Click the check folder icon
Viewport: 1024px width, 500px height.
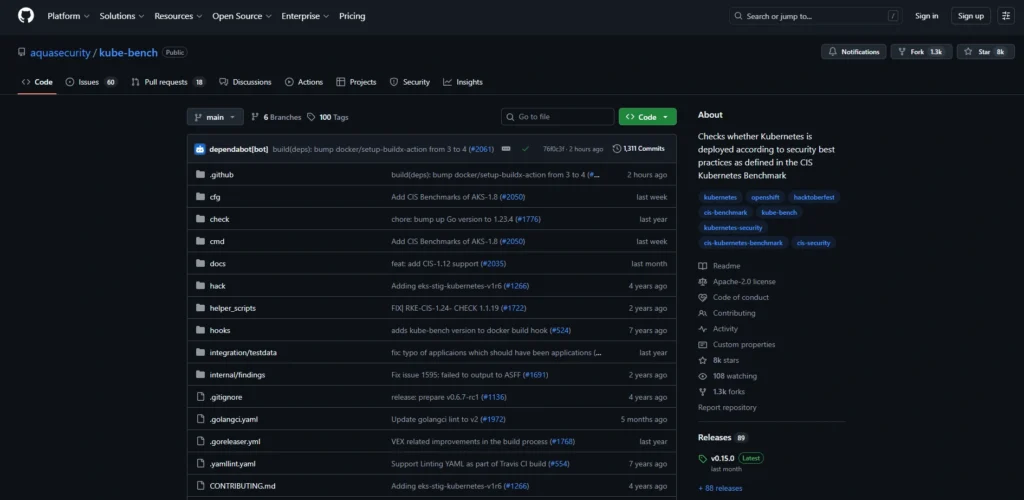(200, 219)
